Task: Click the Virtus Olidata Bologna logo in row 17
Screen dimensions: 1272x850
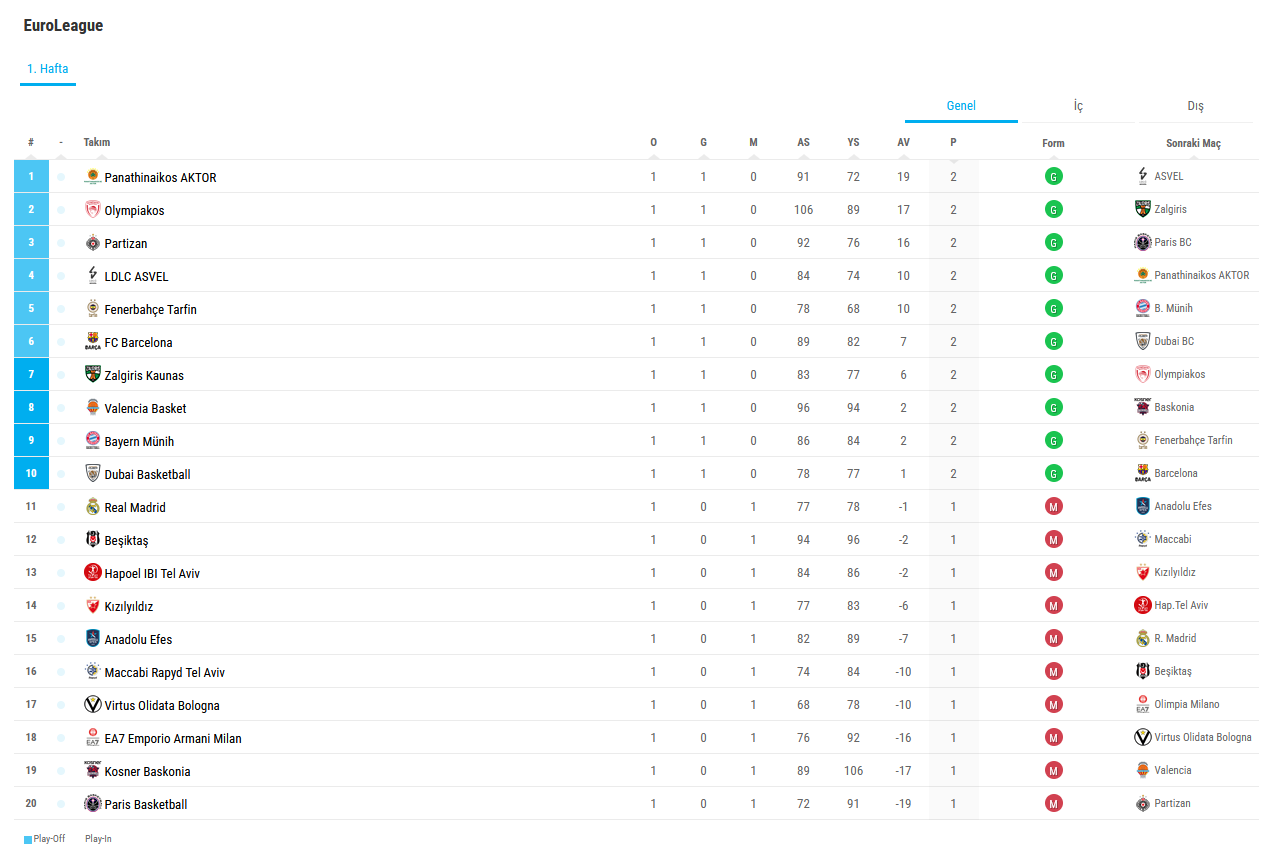Action: 93,705
